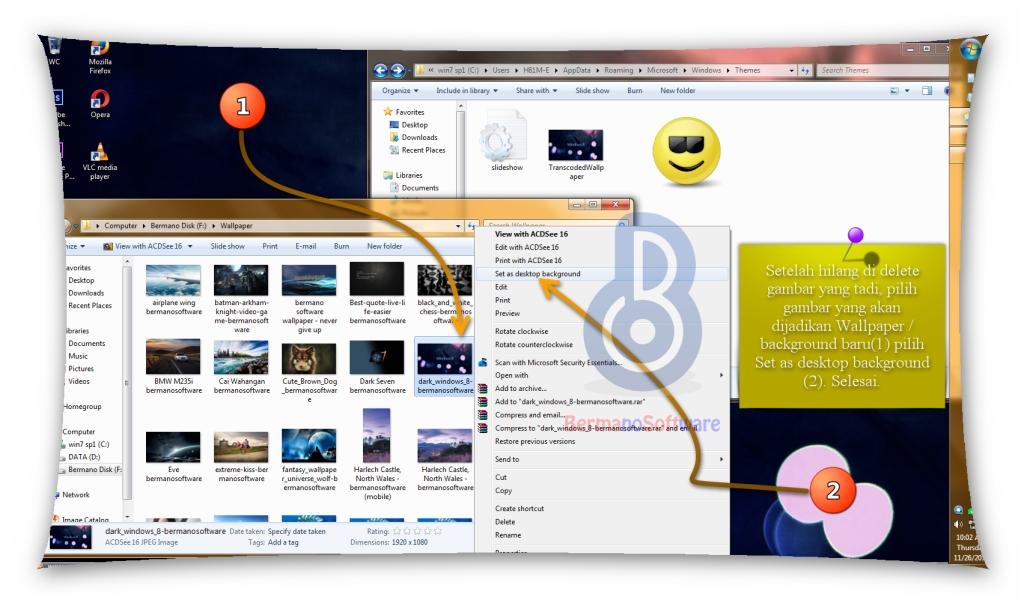This screenshot has height=603, width=1024.
Task: Click Slide show in Wallpaper toolbar
Action: 227,246
